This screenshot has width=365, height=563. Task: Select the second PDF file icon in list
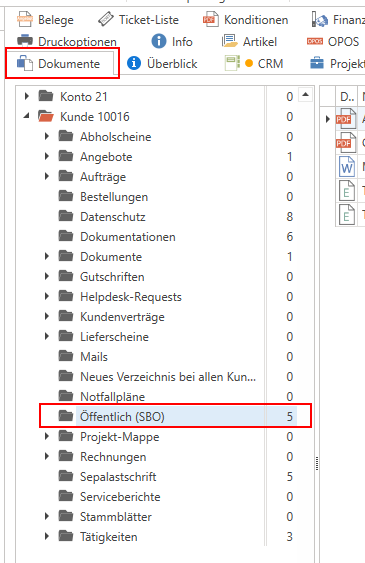pyautogui.click(x=346, y=143)
